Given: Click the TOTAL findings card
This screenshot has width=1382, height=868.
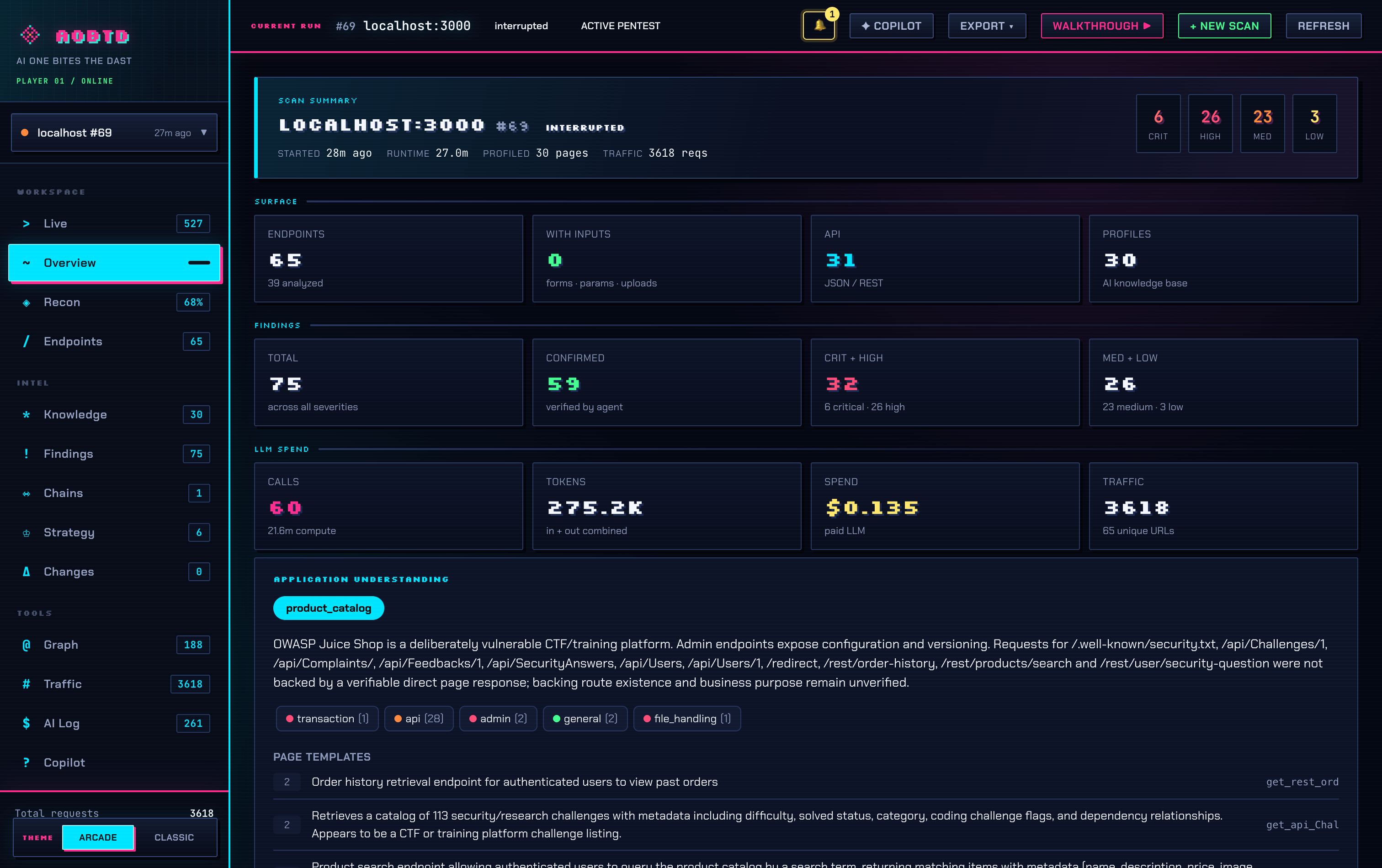Looking at the screenshot, I should click(388, 382).
